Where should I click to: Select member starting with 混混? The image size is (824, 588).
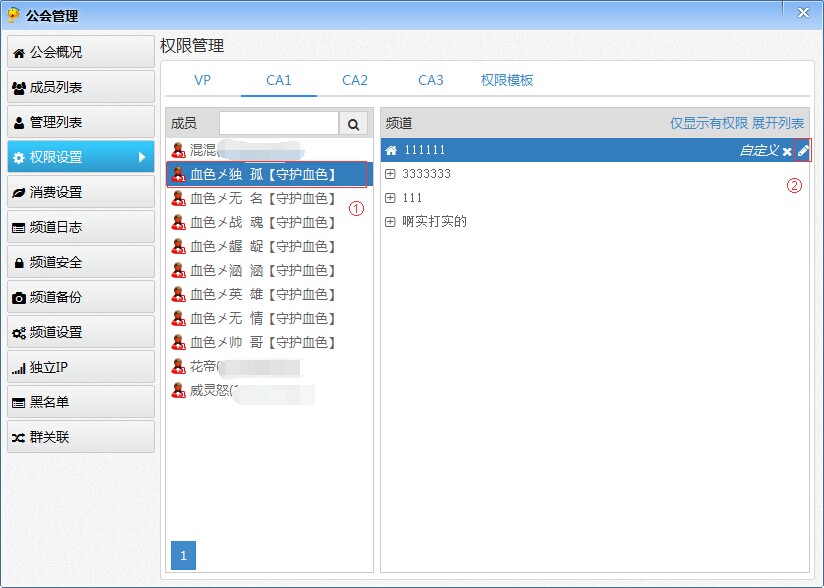(269, 150)
